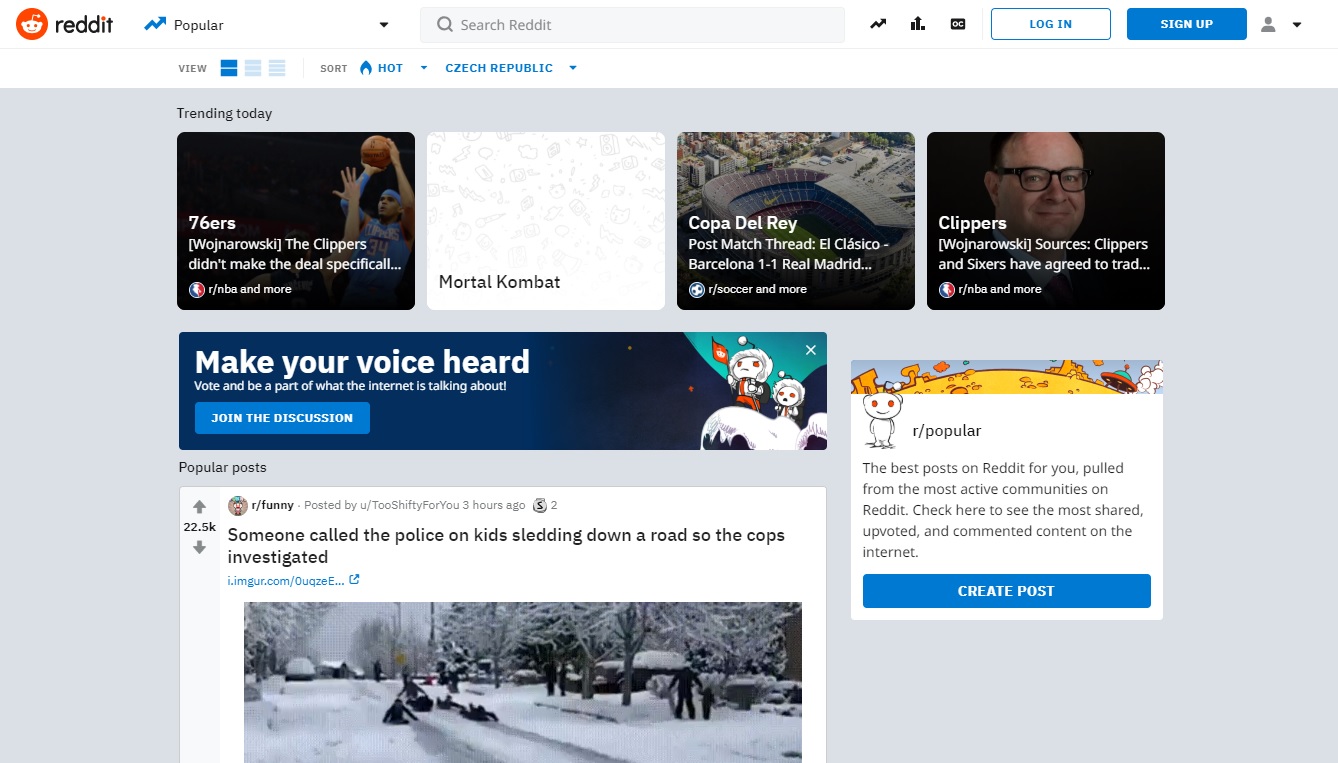Upvote the sledding kids post
Viewport: 1338px width, 763px height.
coord(199,506)
